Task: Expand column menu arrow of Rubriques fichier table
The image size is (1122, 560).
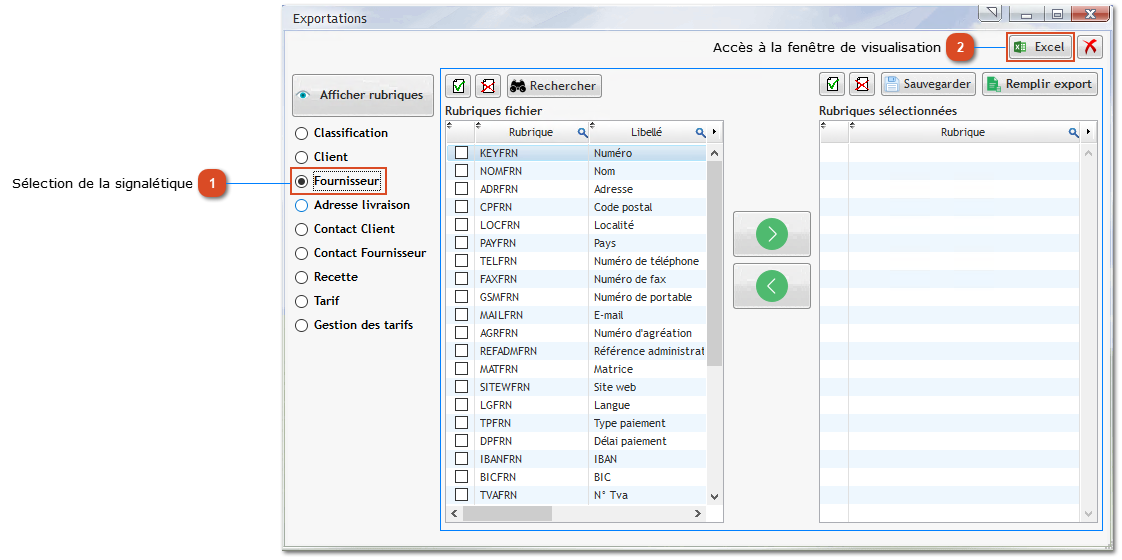Action: coord(714,132)
